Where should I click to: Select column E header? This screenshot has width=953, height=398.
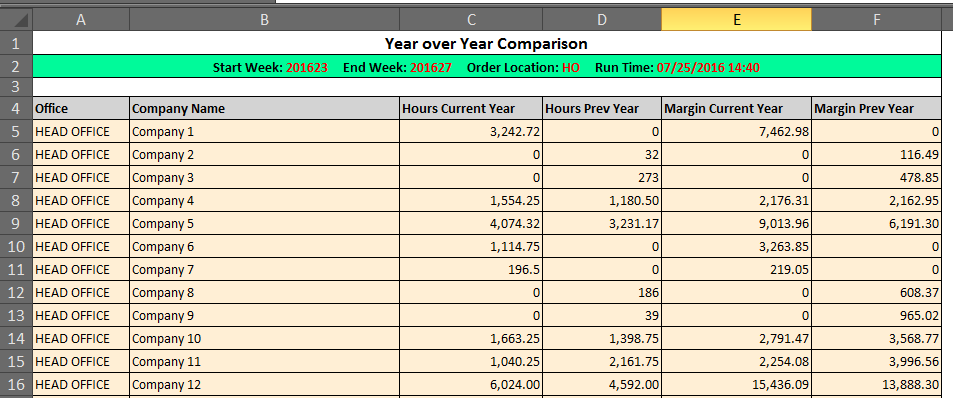736,19
